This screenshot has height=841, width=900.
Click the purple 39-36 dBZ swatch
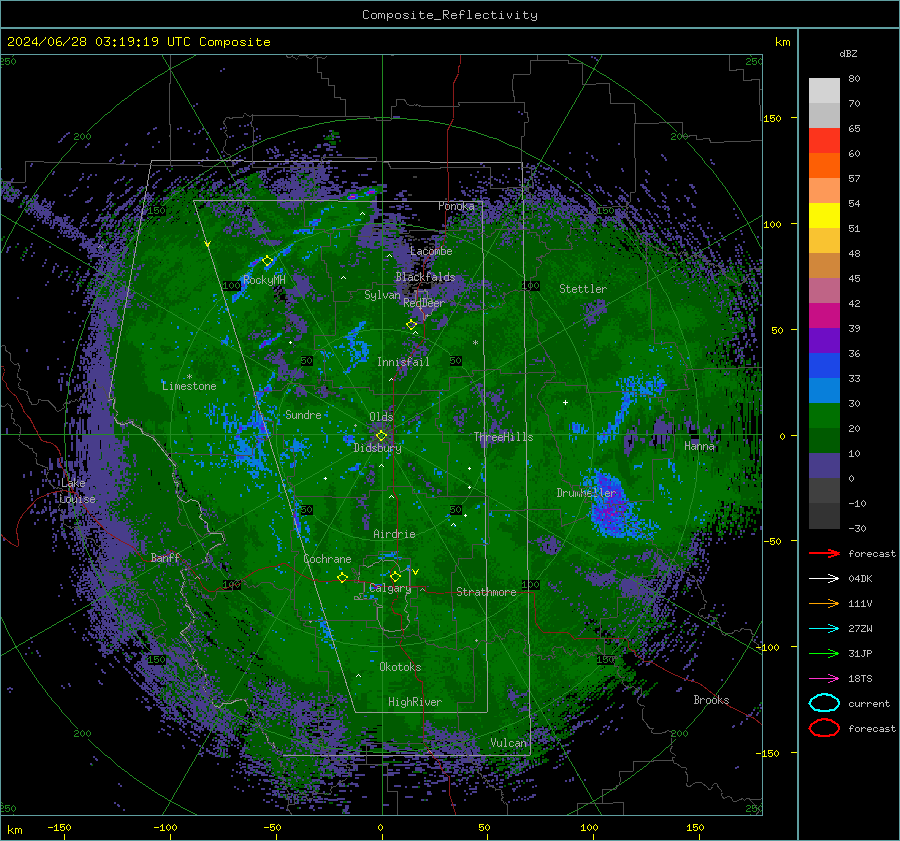[x=824, y=341]
